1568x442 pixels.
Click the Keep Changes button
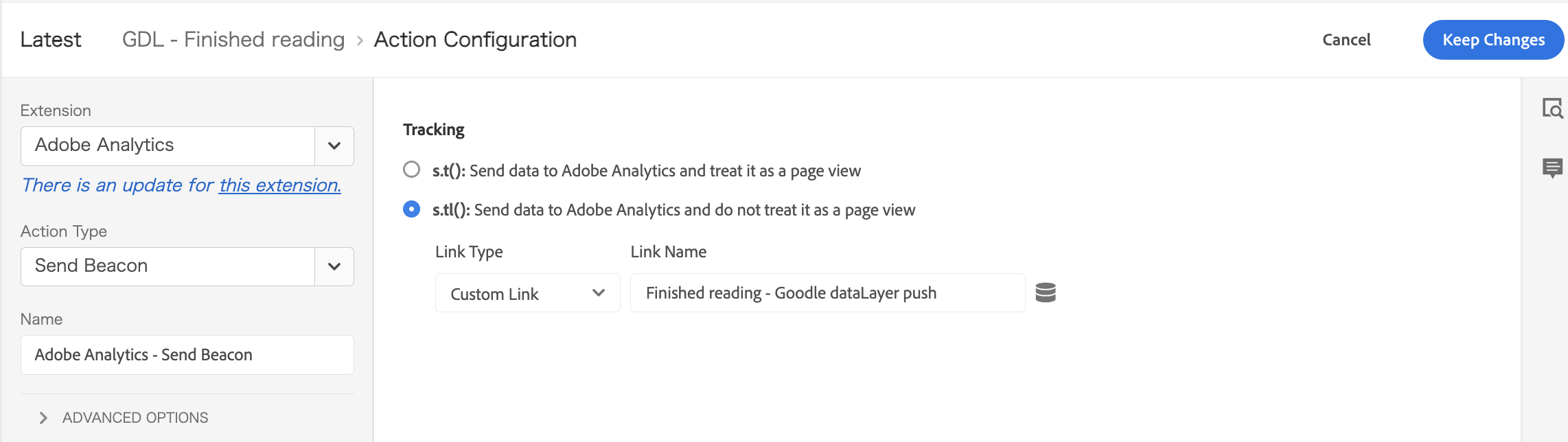(x=1493, y=40)
